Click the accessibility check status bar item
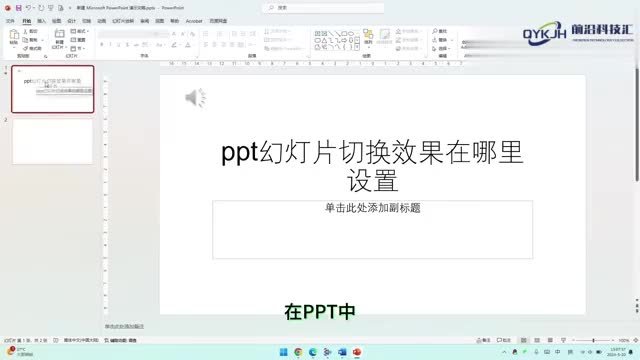 tap(120, 340)
